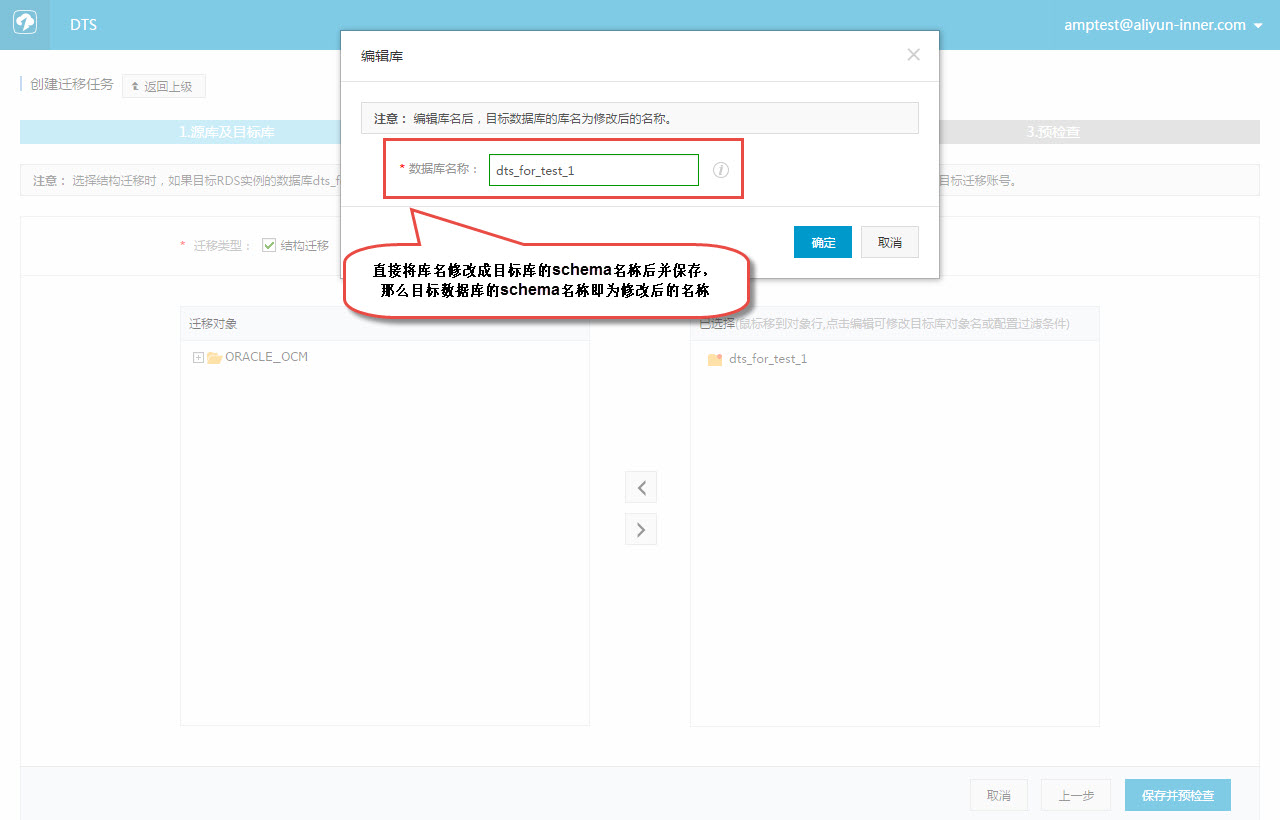Viewport: 1280px width, 820px height.
Task: Click the right arrow to add migration objects
Action: (640, 529)
